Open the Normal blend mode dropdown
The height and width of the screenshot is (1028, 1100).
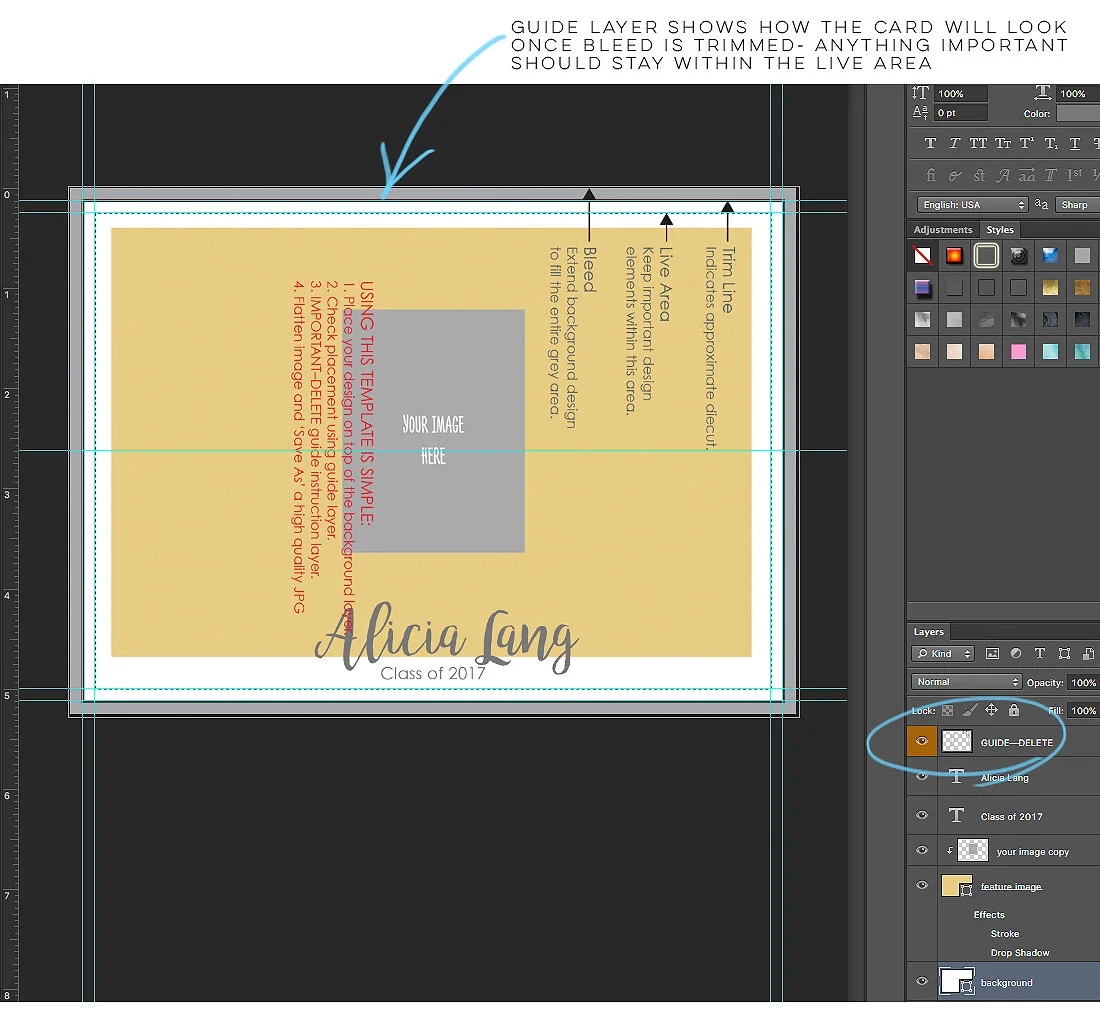(967, 682)
